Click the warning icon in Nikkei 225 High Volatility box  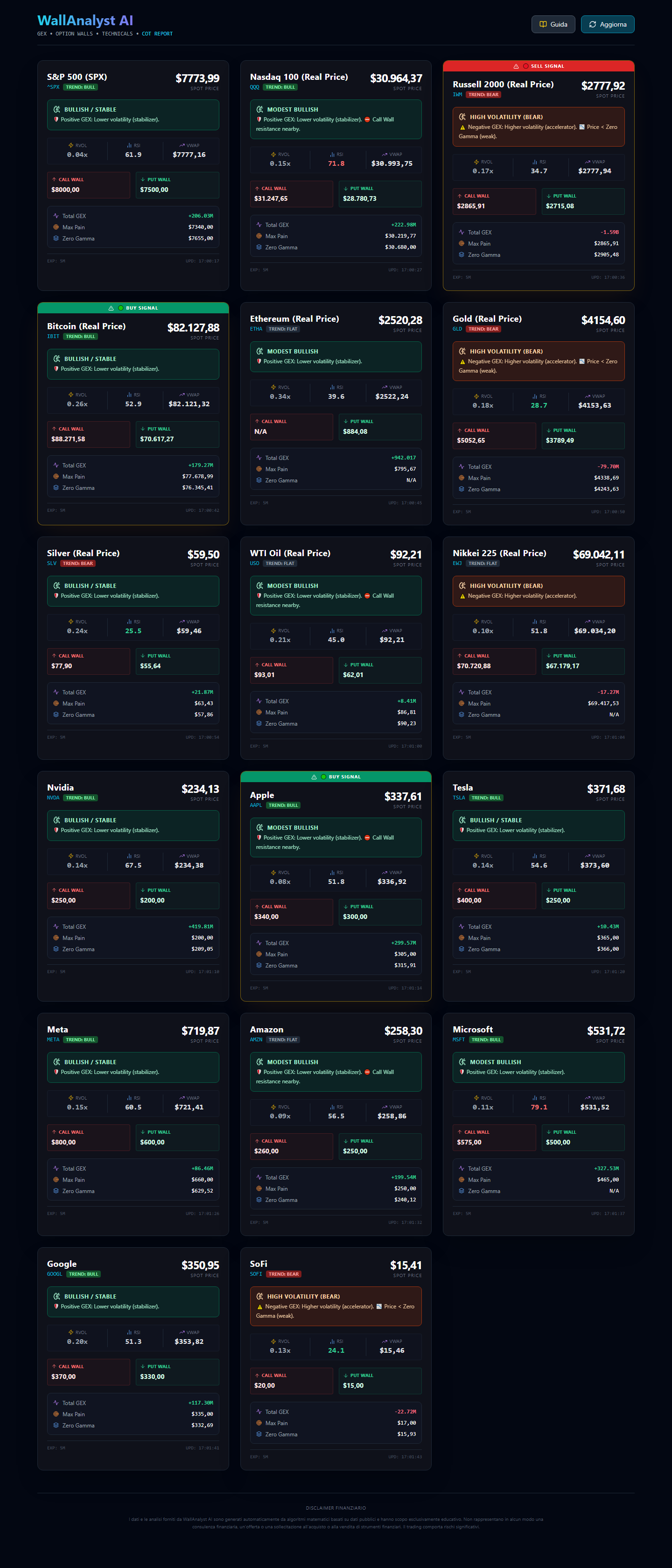pyautogui.click(x=462, y=596)
